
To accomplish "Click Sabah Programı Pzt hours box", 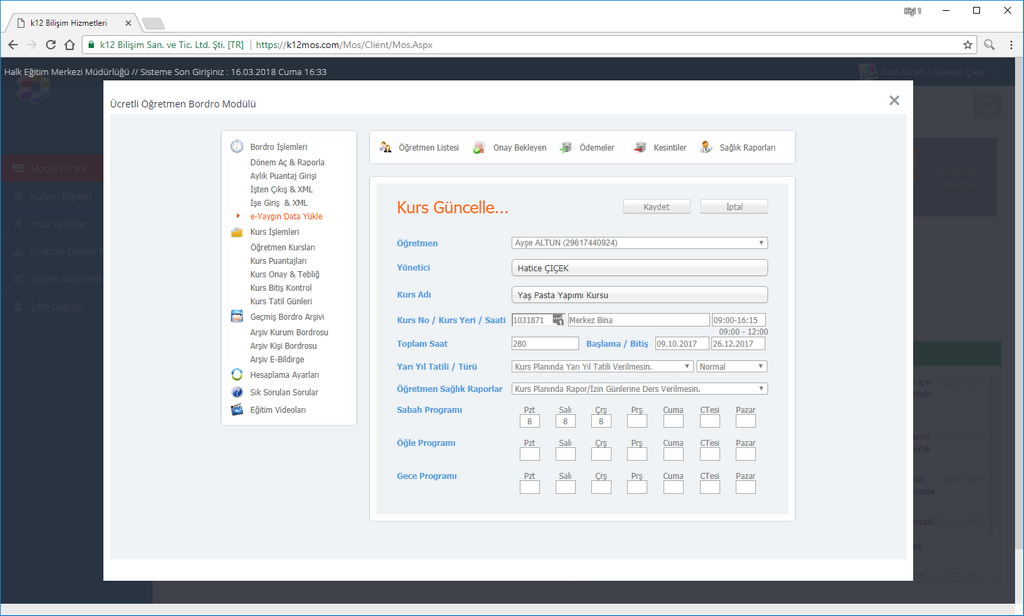I will coord(530,421).
